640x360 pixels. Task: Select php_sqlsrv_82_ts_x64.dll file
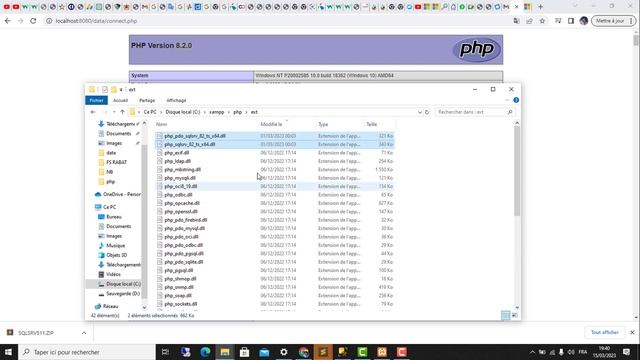(275, 144)
